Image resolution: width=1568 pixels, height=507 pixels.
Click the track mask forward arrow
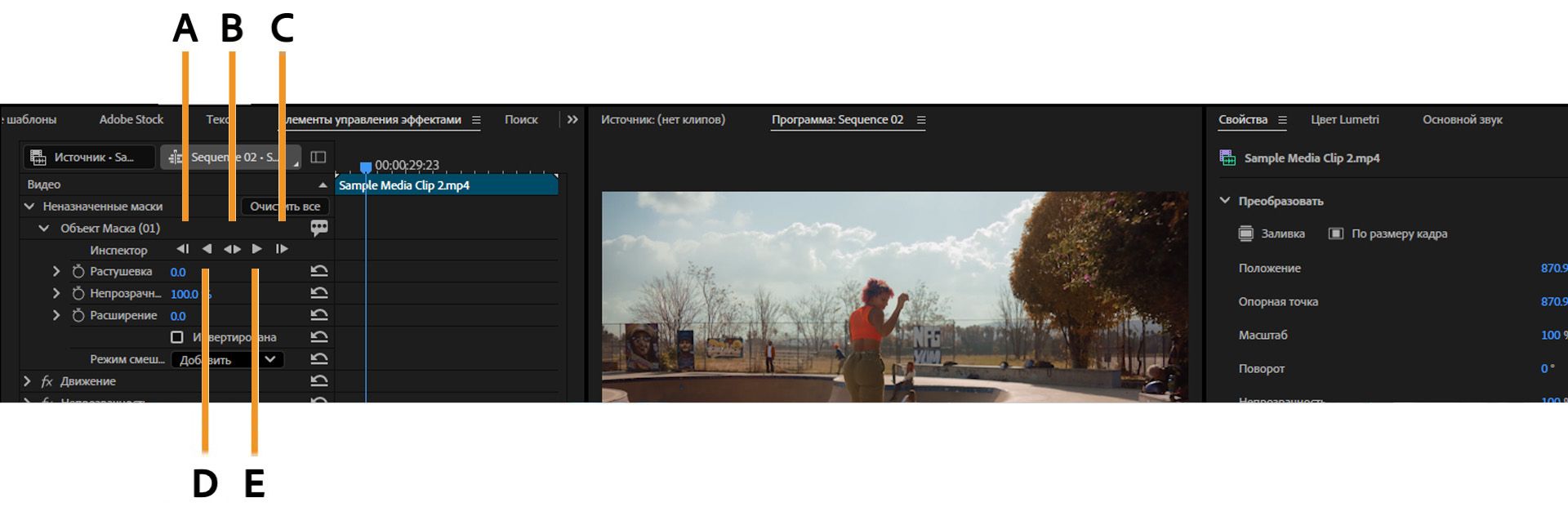(257, 249)
